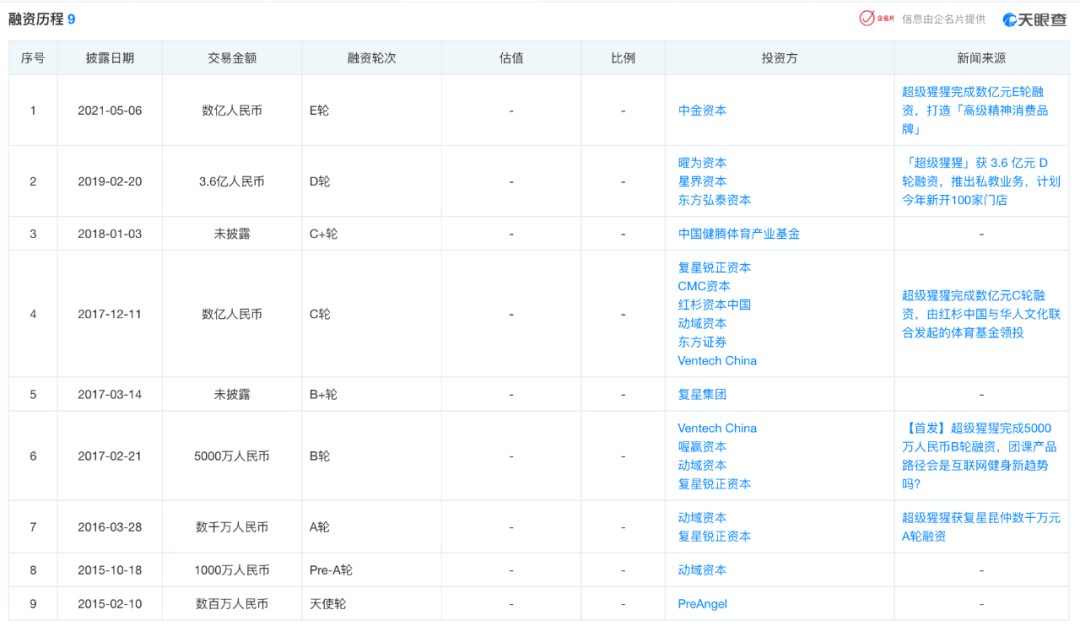Screen dimensions: 1080x642
Task: Select the date 2015-10-18
Action: coord(110,570)
